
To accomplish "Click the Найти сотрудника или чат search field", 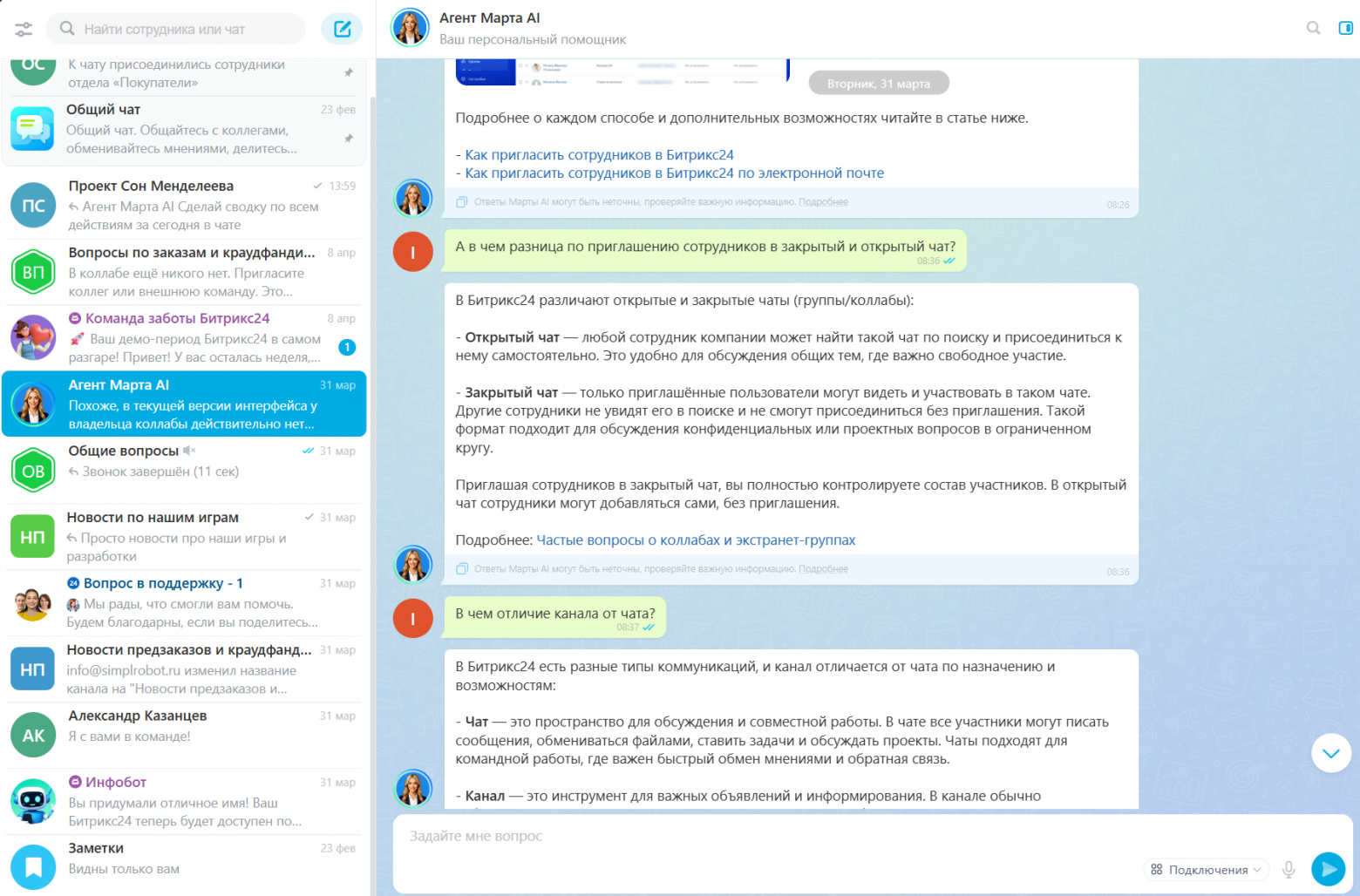I will (x=183, y=29).
